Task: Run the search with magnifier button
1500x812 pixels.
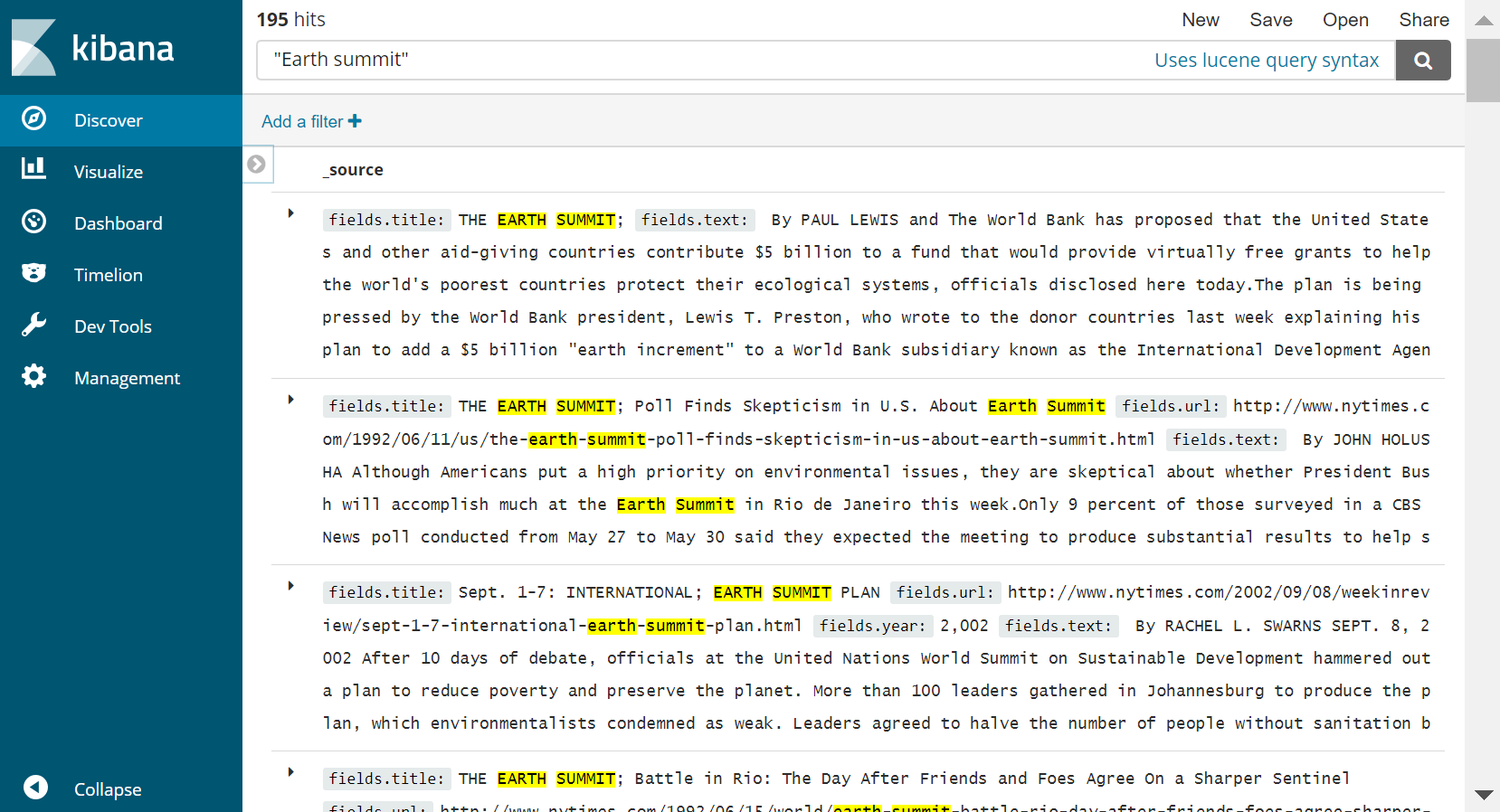Action: pyautogui.click(x=1423, y=60)
